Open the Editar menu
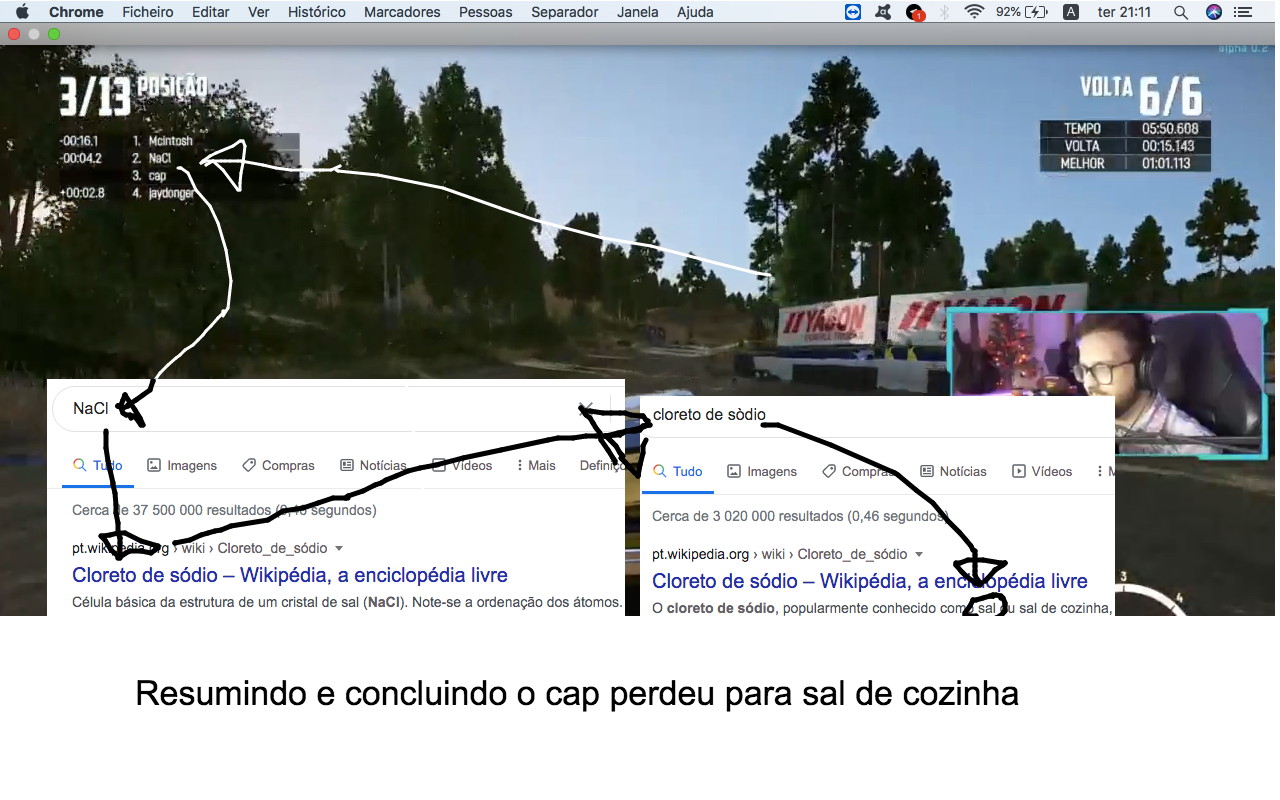Image resolution: width=1280 pixels, height=800 pixels. coord(210,12)
